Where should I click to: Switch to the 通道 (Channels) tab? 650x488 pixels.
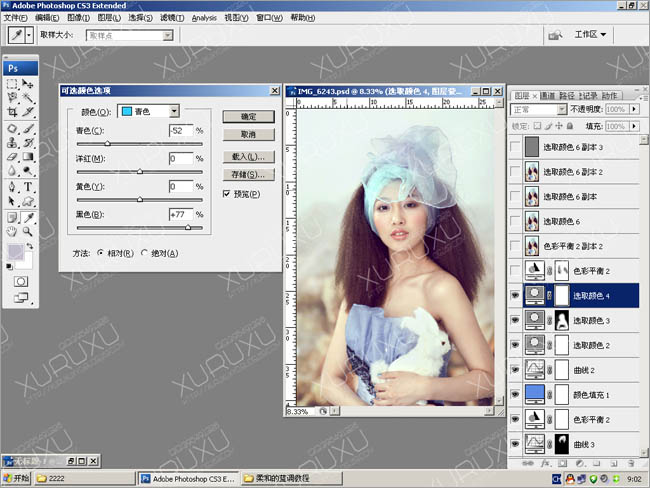pyautogui.click(x=548, y=95)
